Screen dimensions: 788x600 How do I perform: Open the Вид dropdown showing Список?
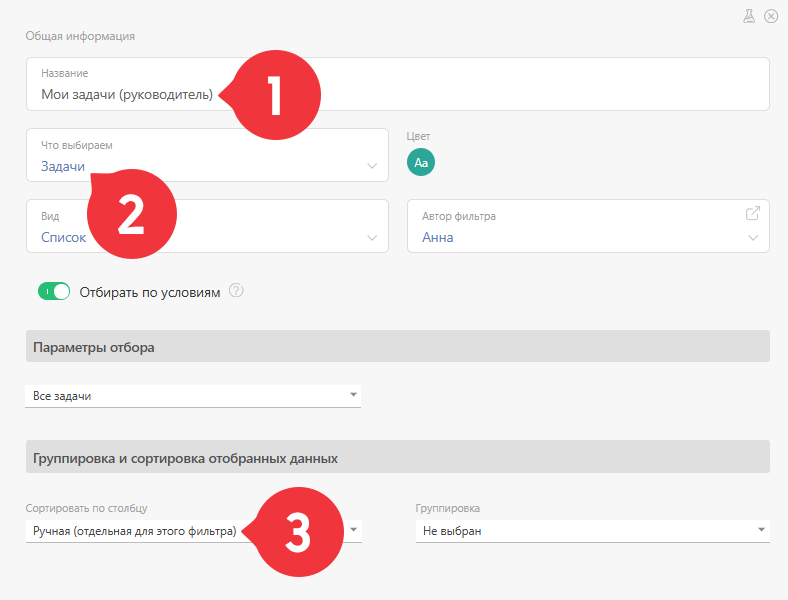pos(207,226)
